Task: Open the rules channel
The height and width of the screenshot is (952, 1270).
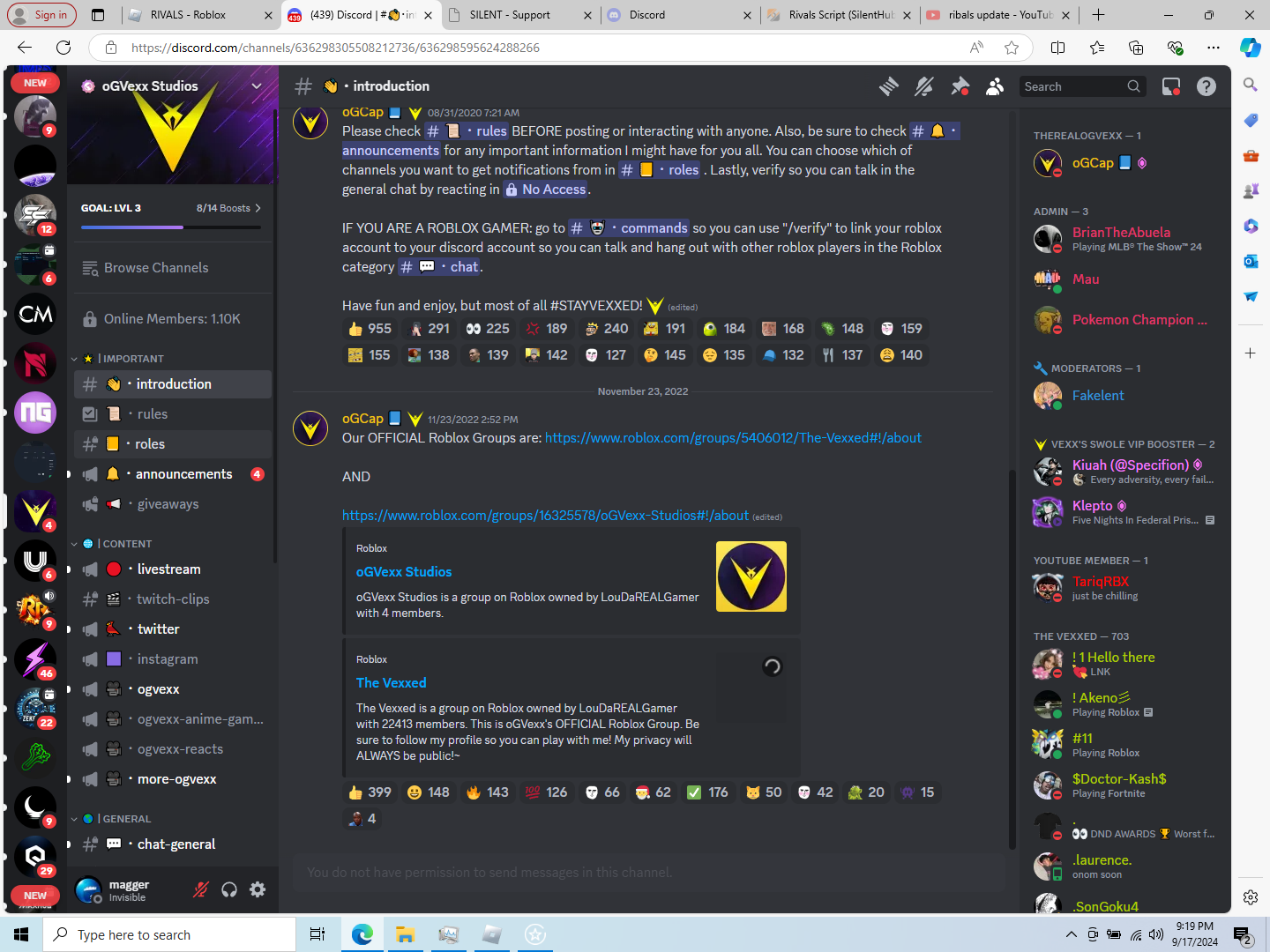Action: (x=173, y=414)
